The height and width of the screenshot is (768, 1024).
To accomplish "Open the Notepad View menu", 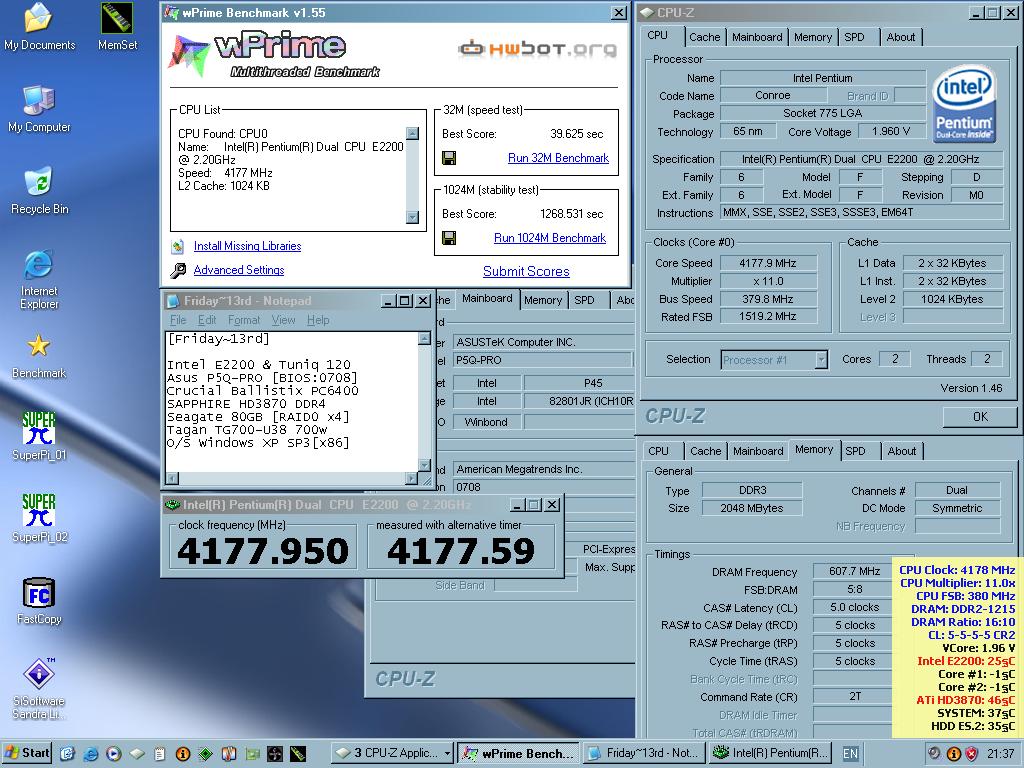I will click(x=283, y=320).
